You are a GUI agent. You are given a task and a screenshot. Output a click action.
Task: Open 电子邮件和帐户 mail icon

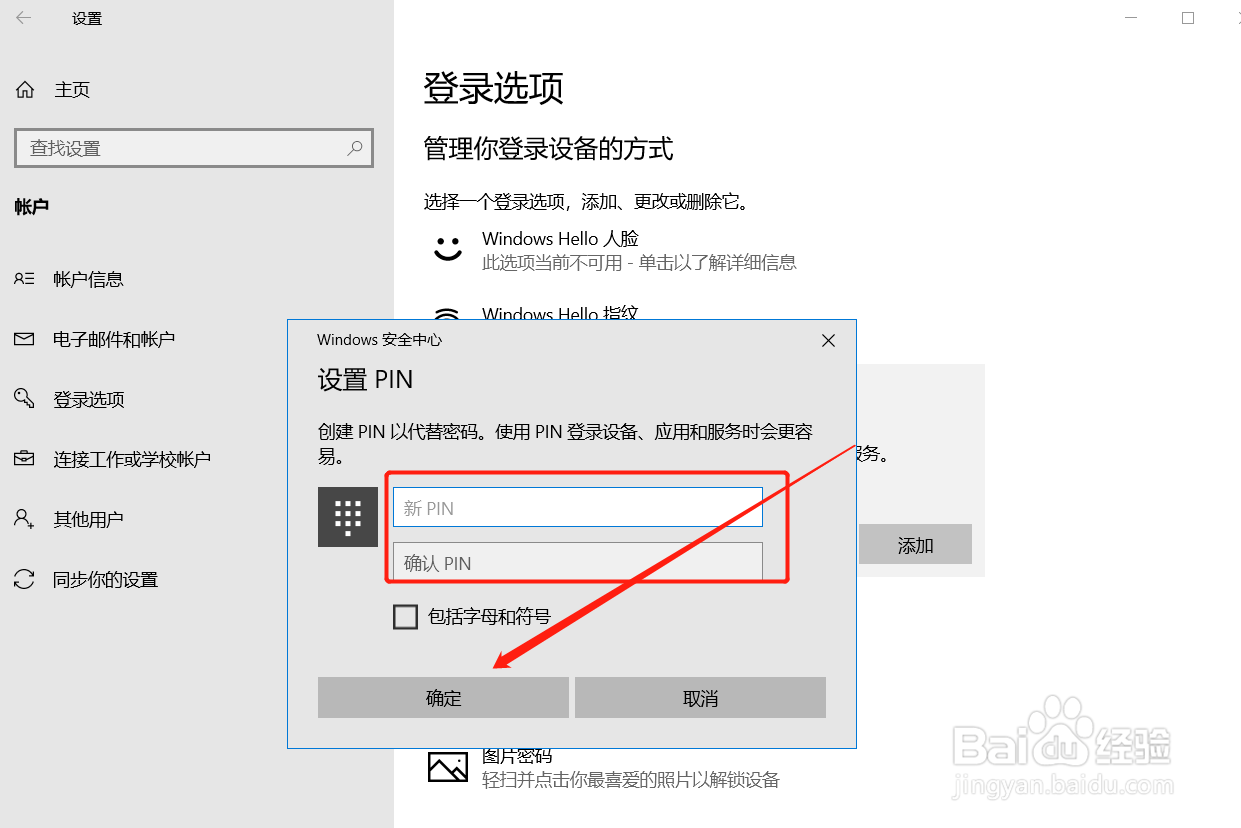pyautogui.click(x=25, y=339)
